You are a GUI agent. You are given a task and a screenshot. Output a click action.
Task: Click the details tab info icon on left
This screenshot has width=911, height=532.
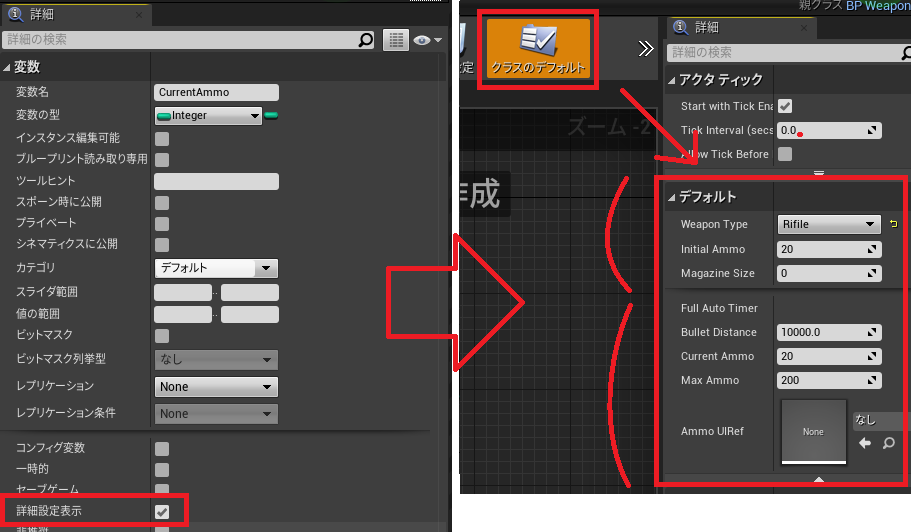tap(16, 15)
